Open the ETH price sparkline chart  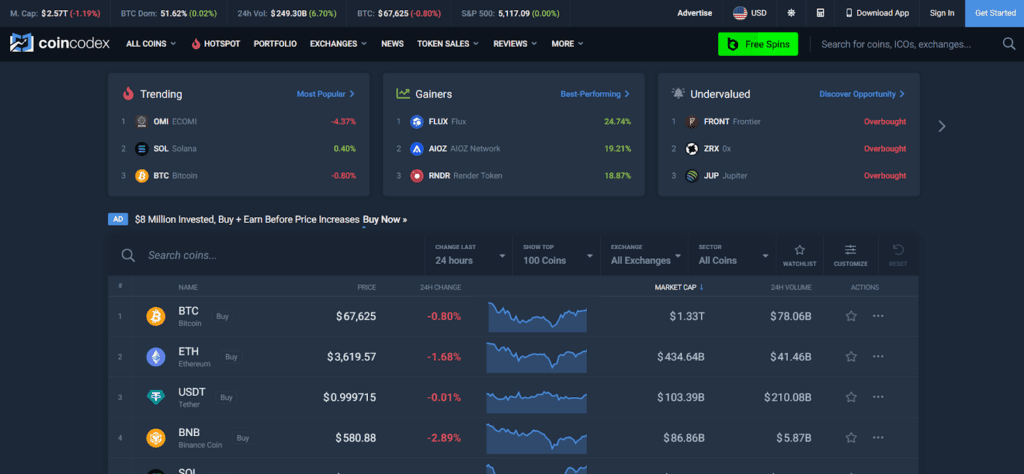(537, 356)
